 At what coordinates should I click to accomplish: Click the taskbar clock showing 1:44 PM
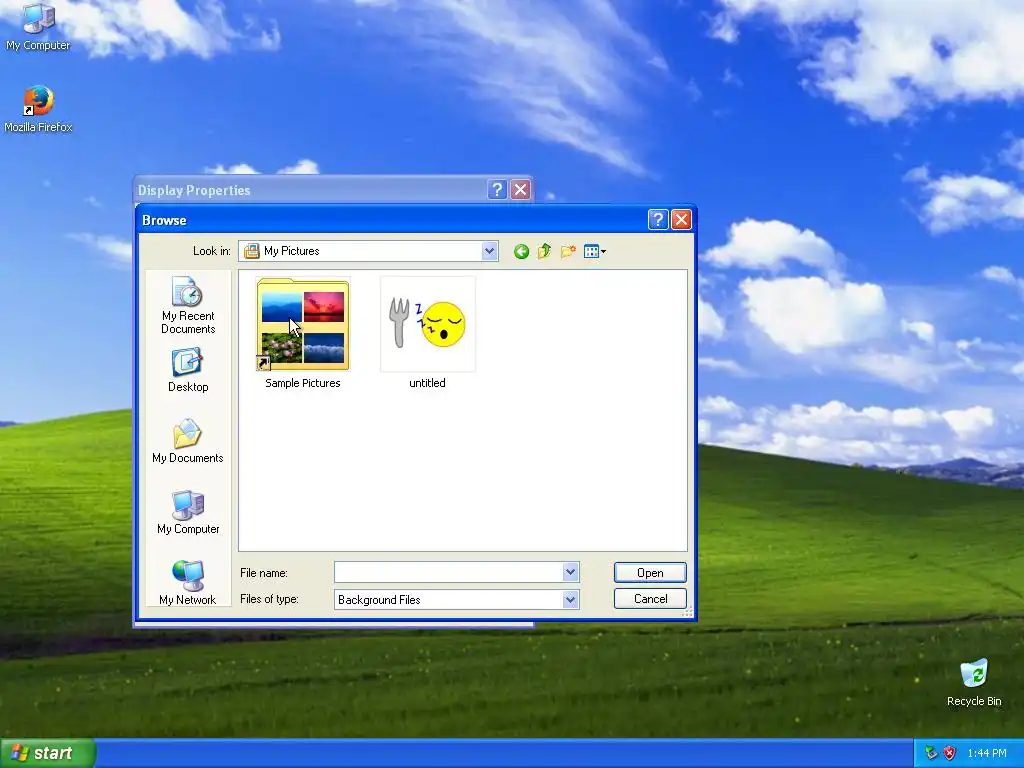(x=987, y=754)
